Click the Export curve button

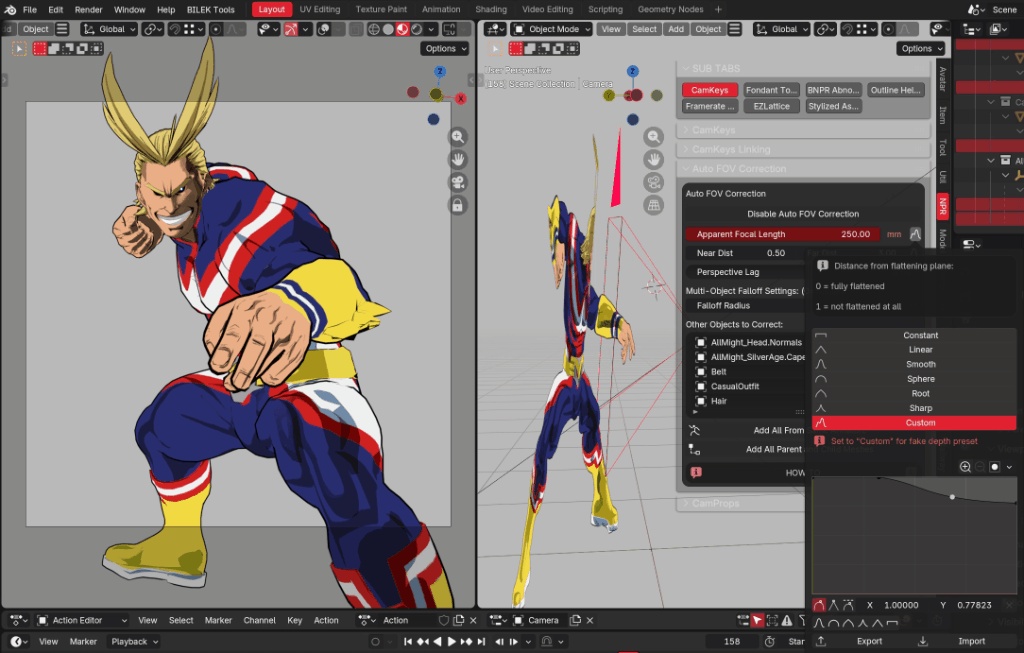861,641
